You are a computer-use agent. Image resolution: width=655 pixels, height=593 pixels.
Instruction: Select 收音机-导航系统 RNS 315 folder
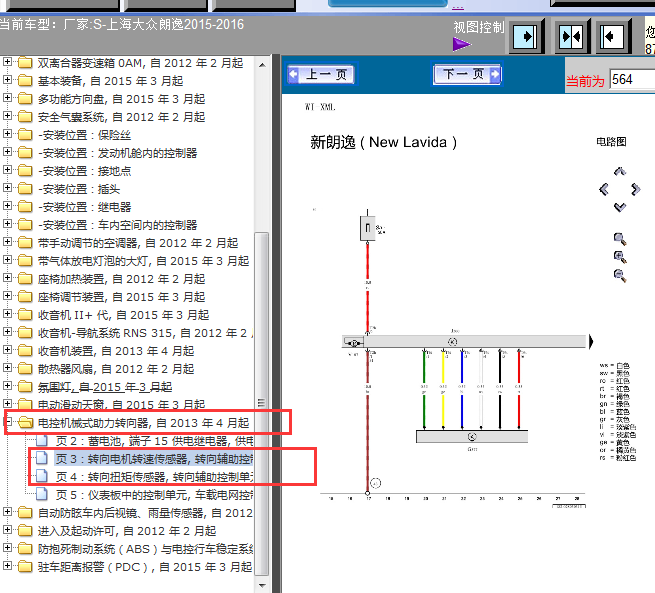pos(145,333)
